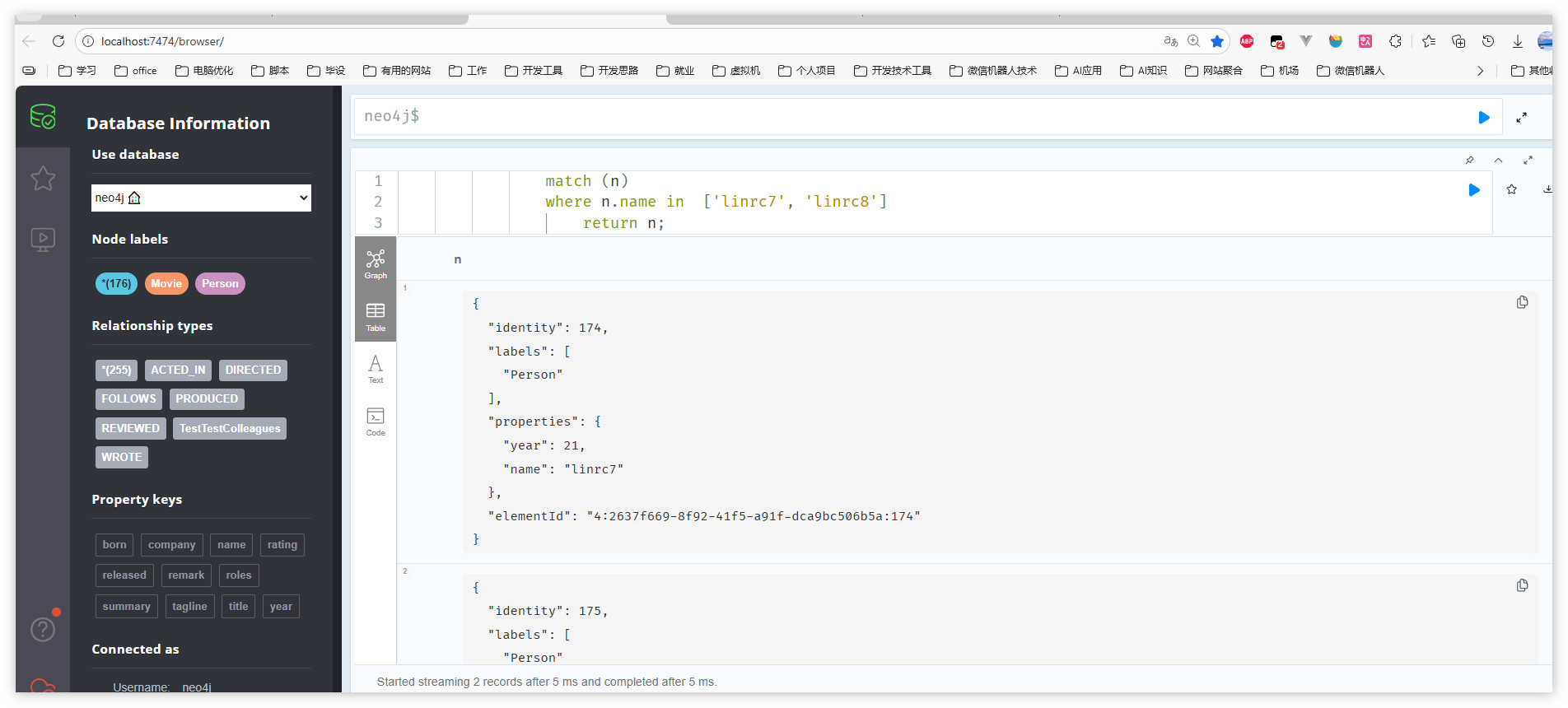Show more bookmarks chevron
1568x708 pixels.
pyautogui.click(x=1480, y=71)
